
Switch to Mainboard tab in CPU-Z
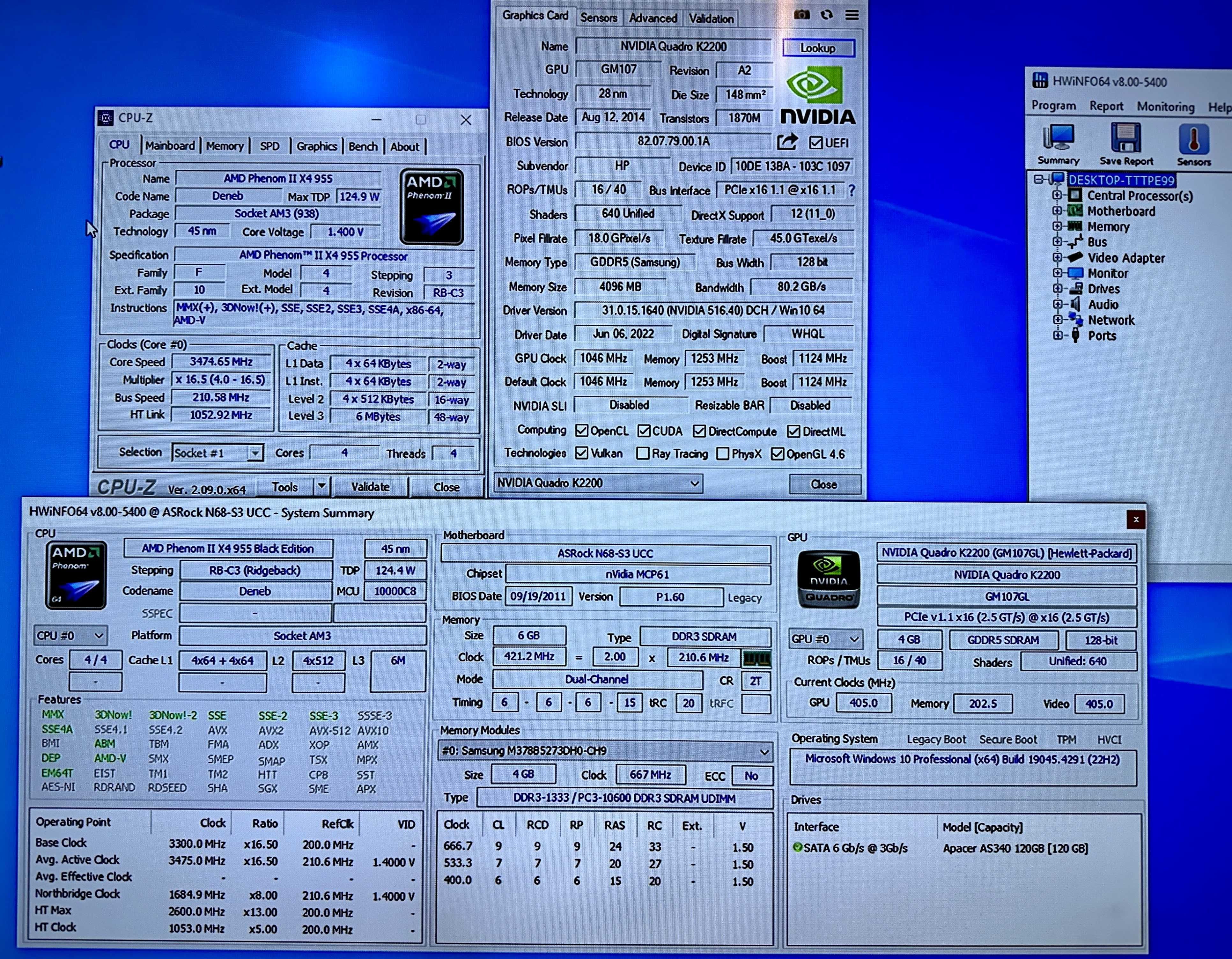(x=169, y=145)
